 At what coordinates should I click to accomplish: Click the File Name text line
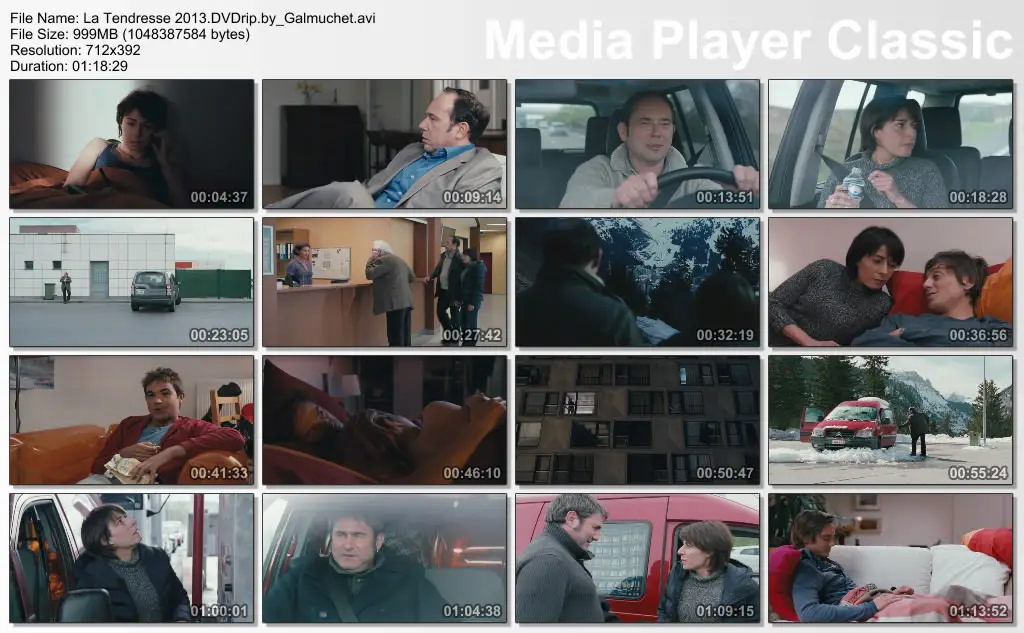click(193, 18)
